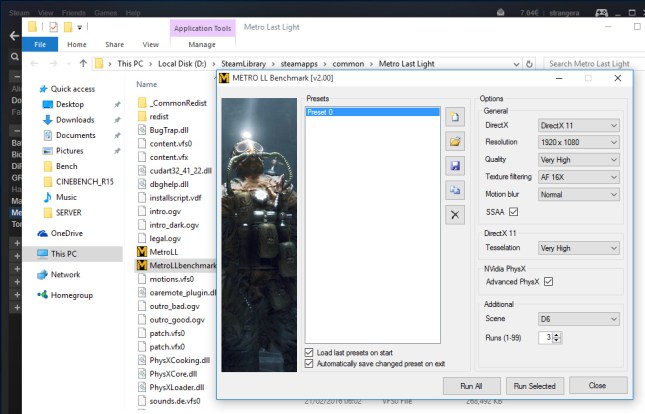This screenshot has height=414, width=645.
Task: Delete preset with the X icon
Action: [x=456, y=213]
